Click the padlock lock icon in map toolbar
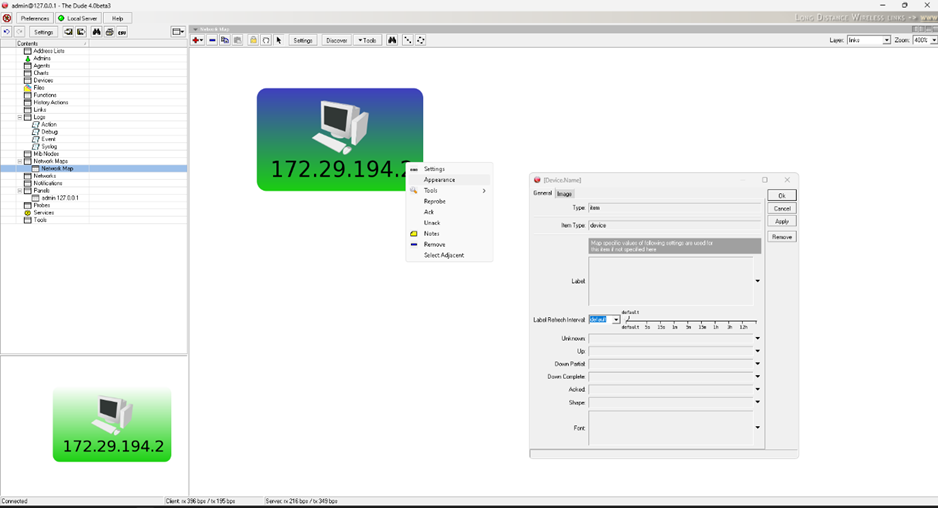 (x=253, y=40)
